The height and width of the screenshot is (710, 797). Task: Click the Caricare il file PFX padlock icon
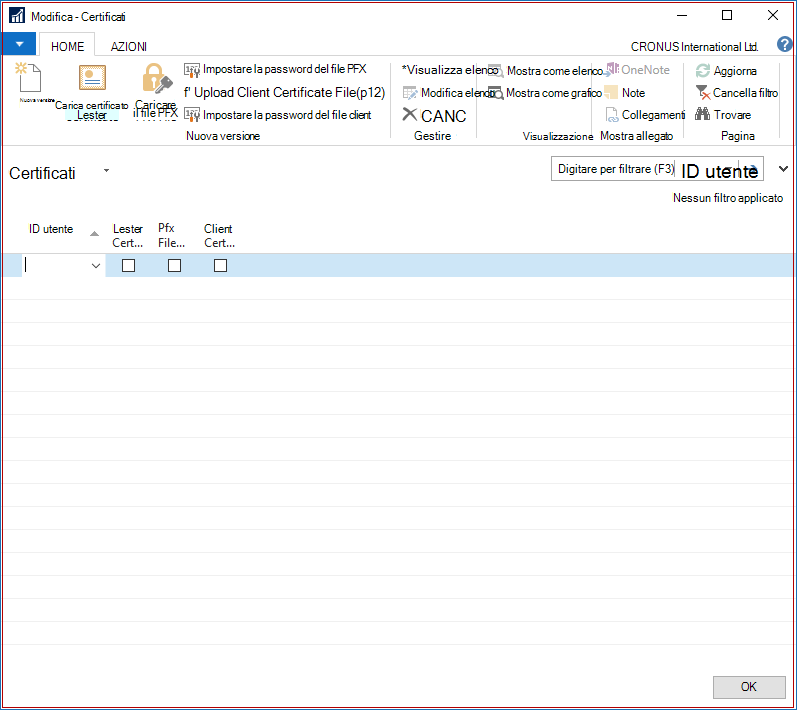[157, 78]
